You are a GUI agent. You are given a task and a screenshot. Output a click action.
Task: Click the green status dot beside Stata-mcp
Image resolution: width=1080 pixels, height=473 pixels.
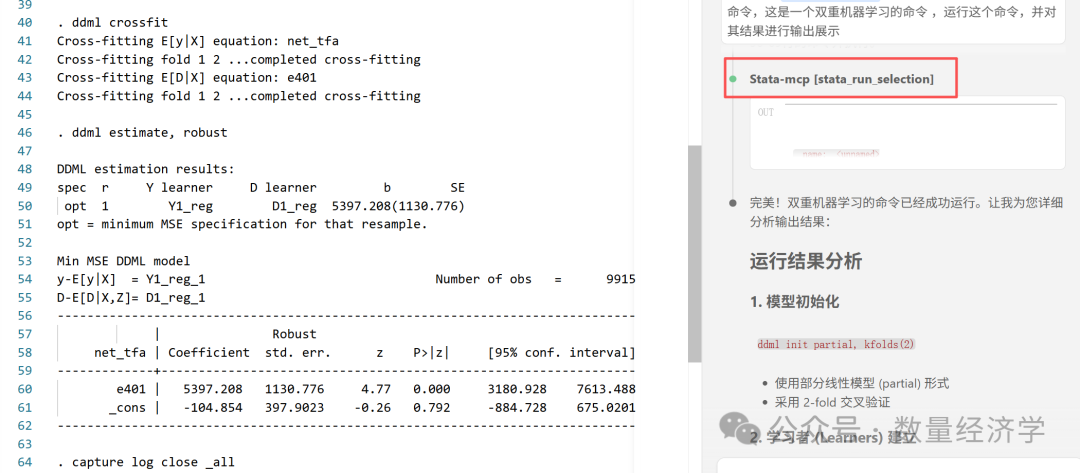click(733, 79)
